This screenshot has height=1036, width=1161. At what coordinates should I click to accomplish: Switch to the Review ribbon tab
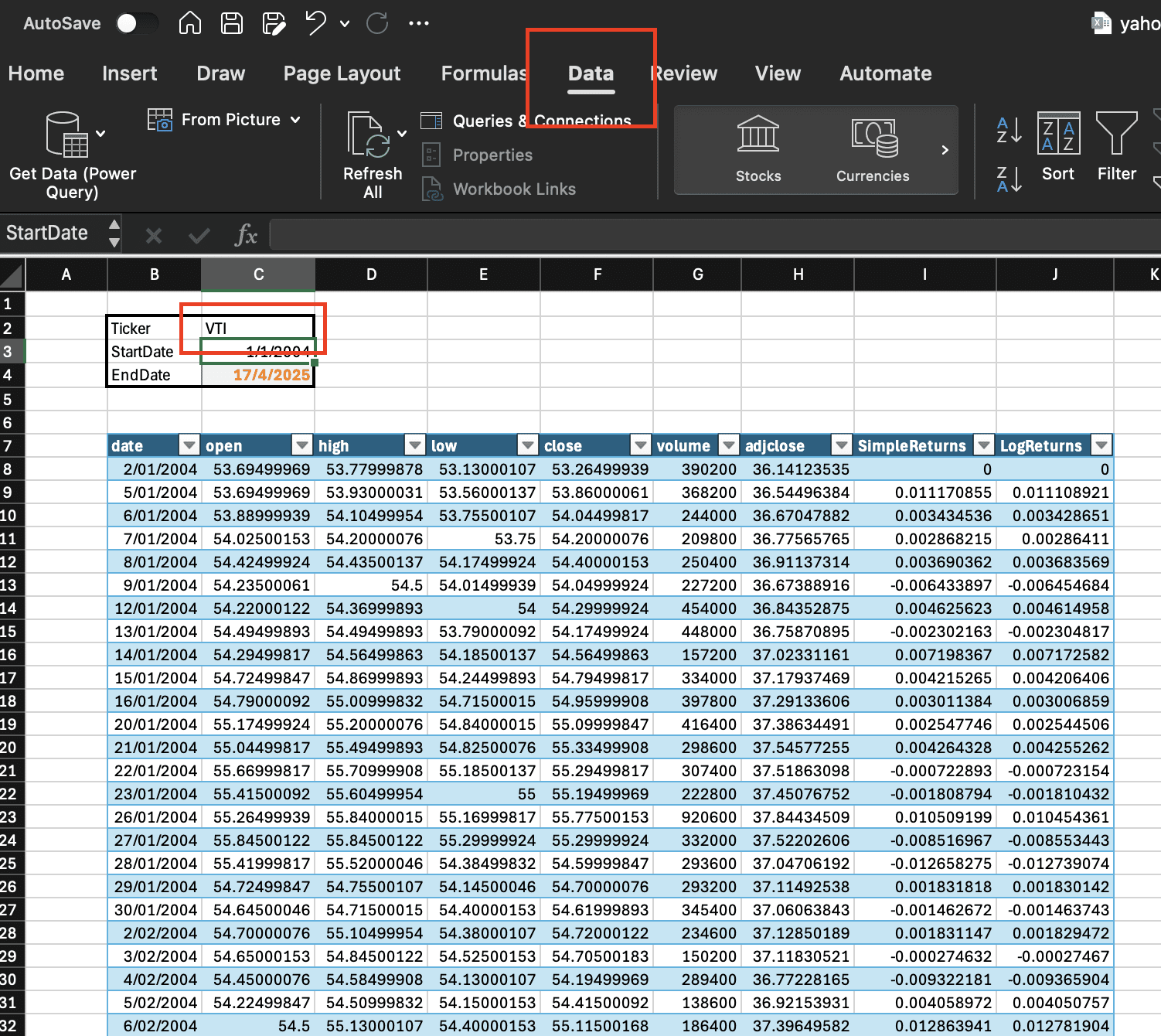[x=683, y=73]
